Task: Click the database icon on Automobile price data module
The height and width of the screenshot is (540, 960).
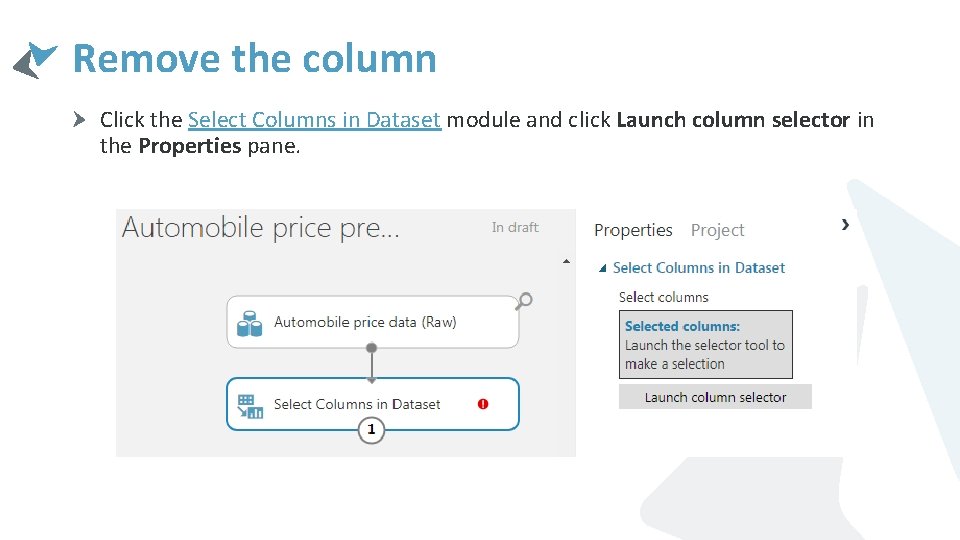Action: coord(249,323)
